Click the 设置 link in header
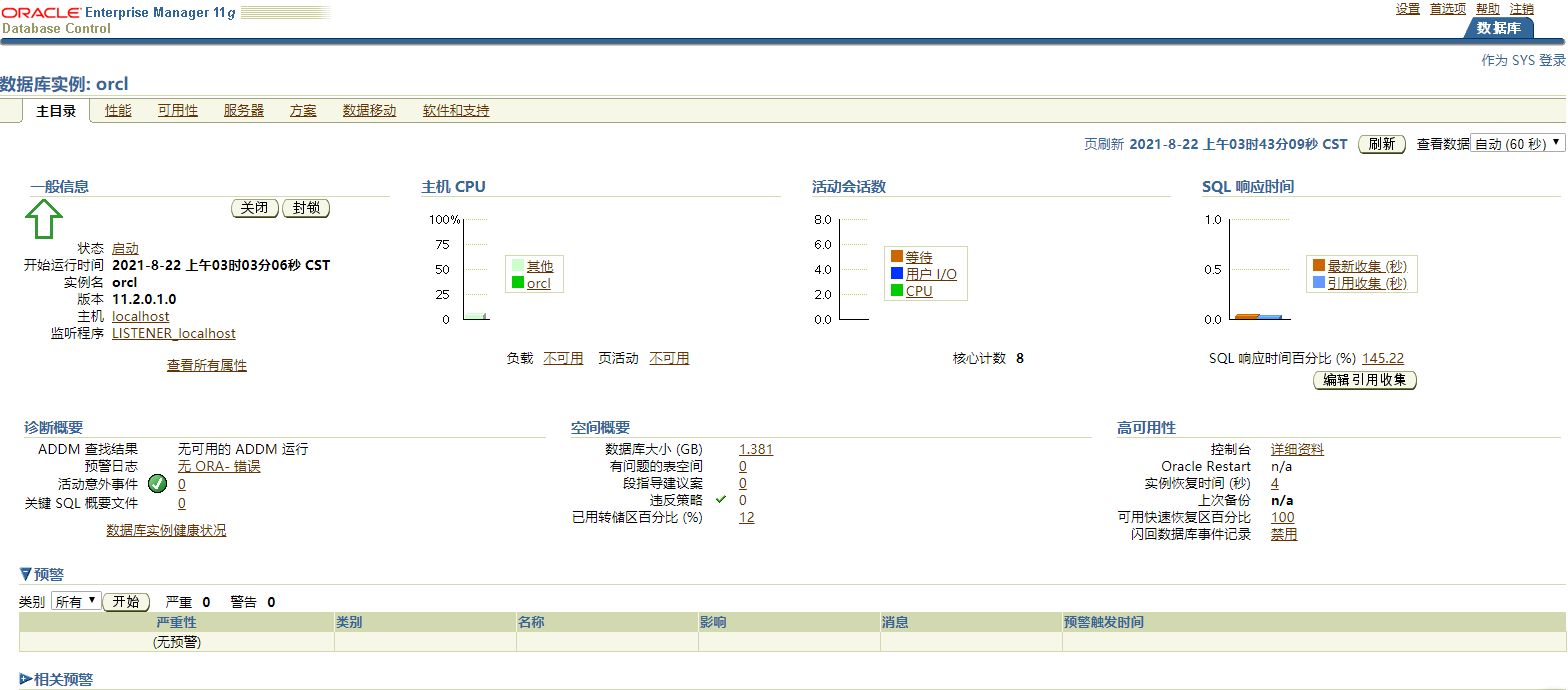The image size is (1568, 690). (1408, 8)
